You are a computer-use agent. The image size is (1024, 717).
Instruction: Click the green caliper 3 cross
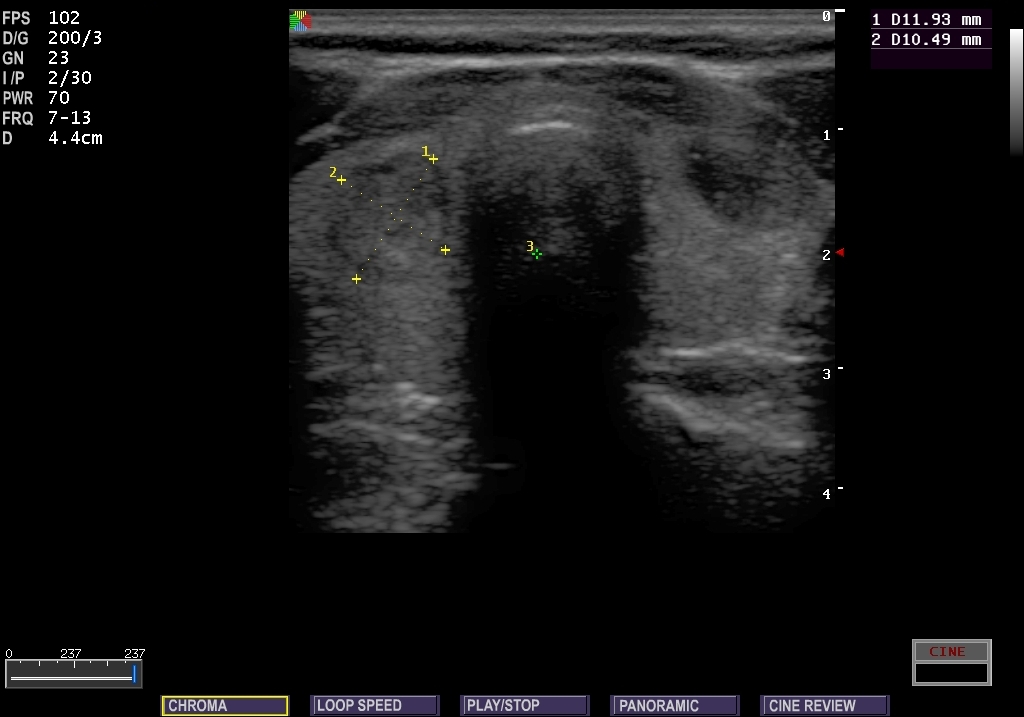tap(536, 253)
